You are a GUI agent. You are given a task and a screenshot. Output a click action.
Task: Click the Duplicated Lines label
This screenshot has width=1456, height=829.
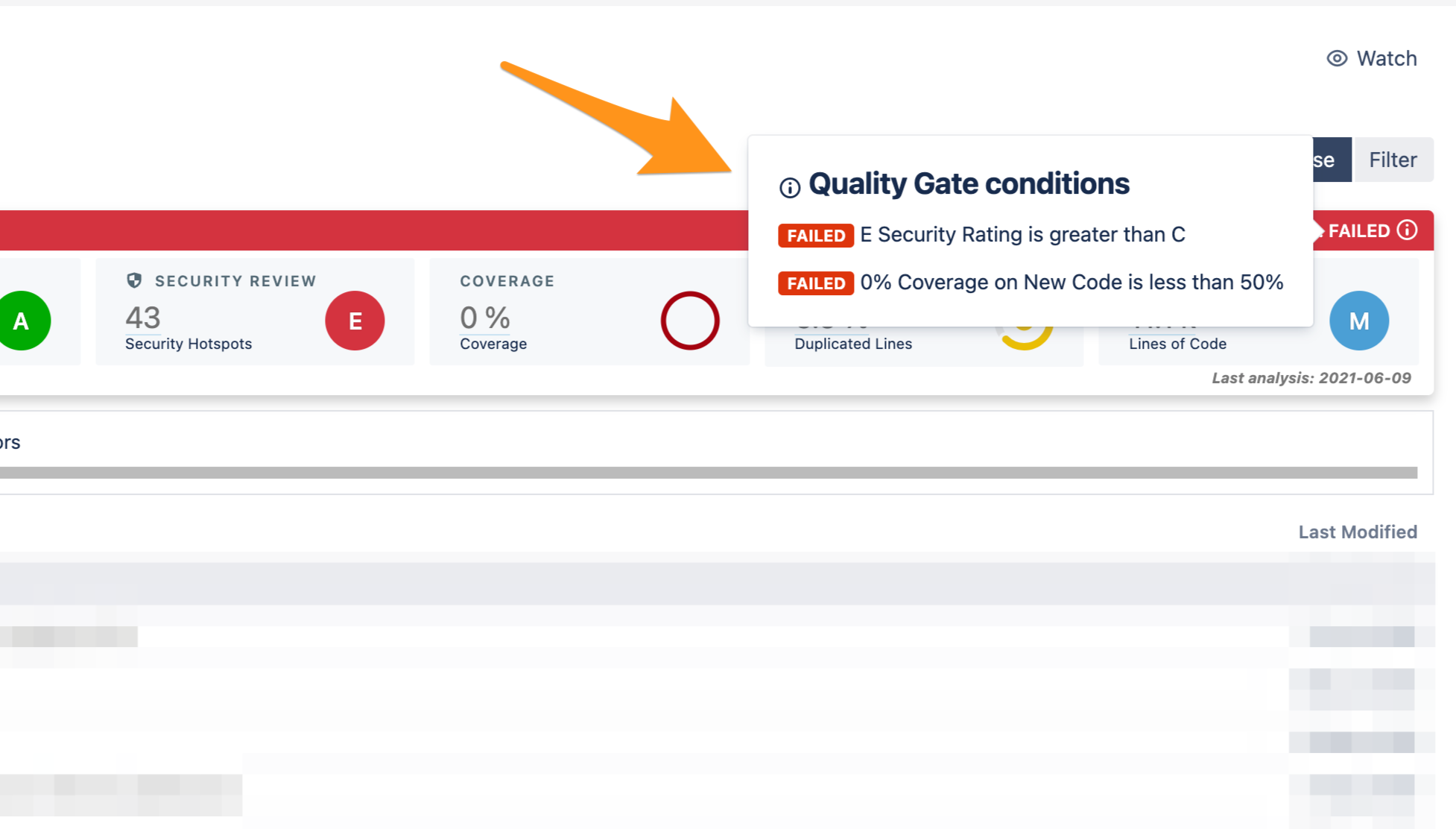(x=853, y=344)
